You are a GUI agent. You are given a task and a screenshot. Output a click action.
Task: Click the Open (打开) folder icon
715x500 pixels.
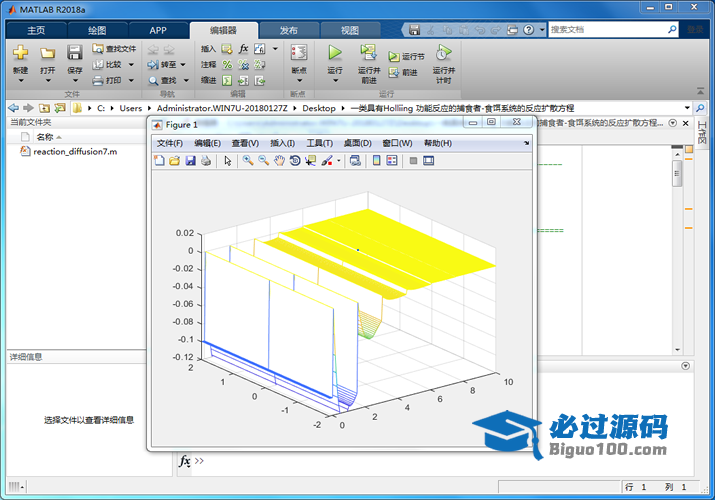47,53
